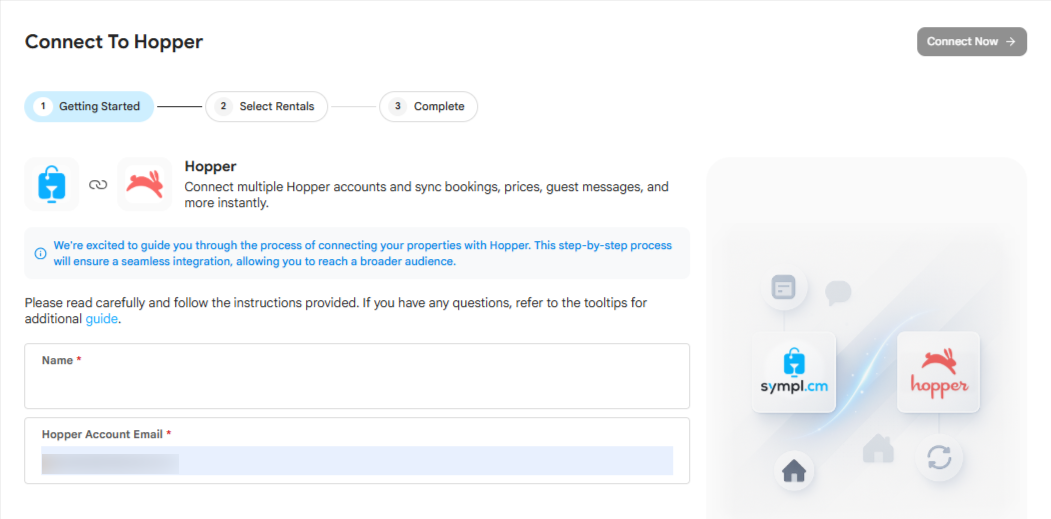Click the chat bubble icon in illustration

[838, 292]
